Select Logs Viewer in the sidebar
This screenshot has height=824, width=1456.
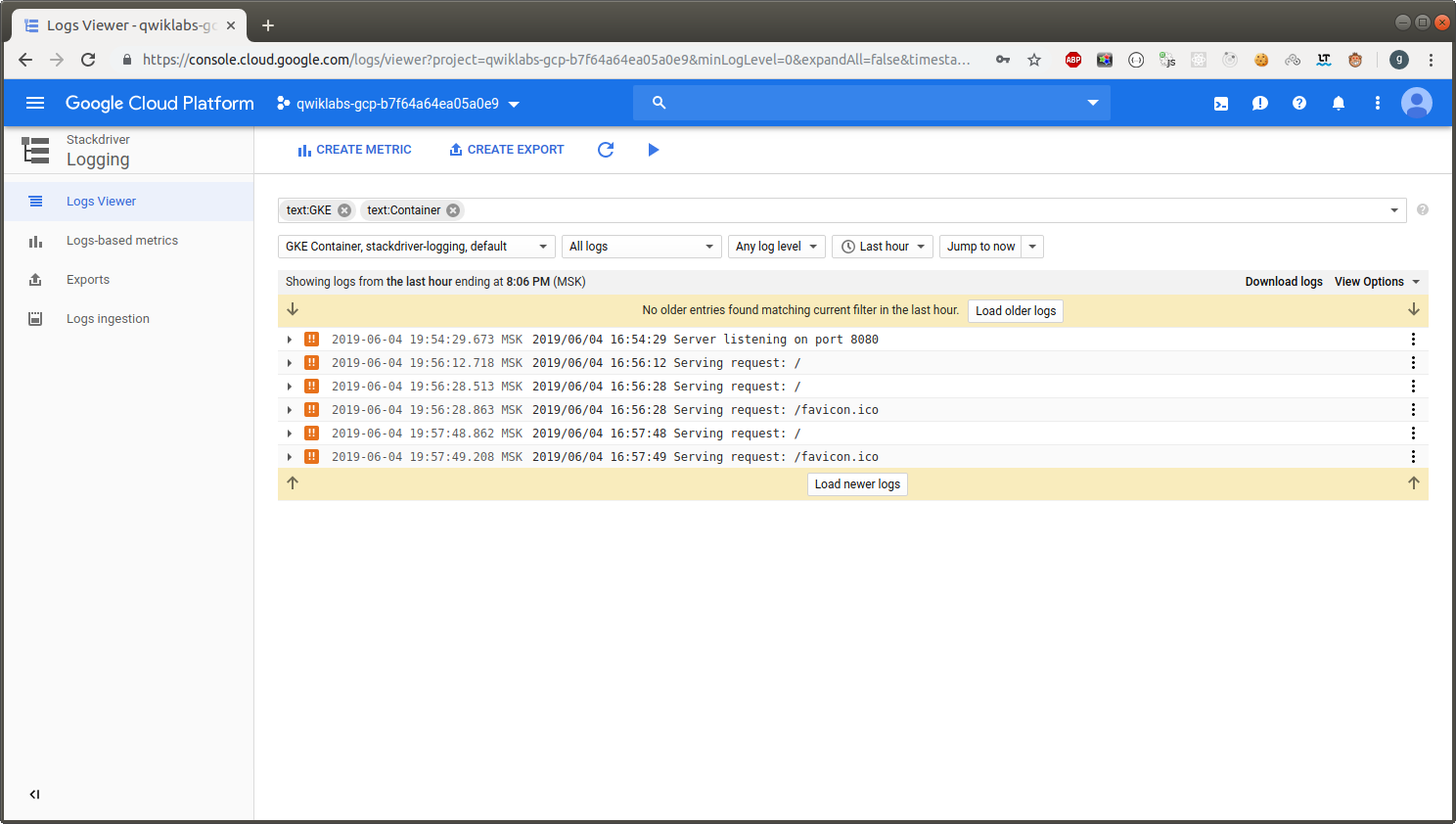click(128, 202)
